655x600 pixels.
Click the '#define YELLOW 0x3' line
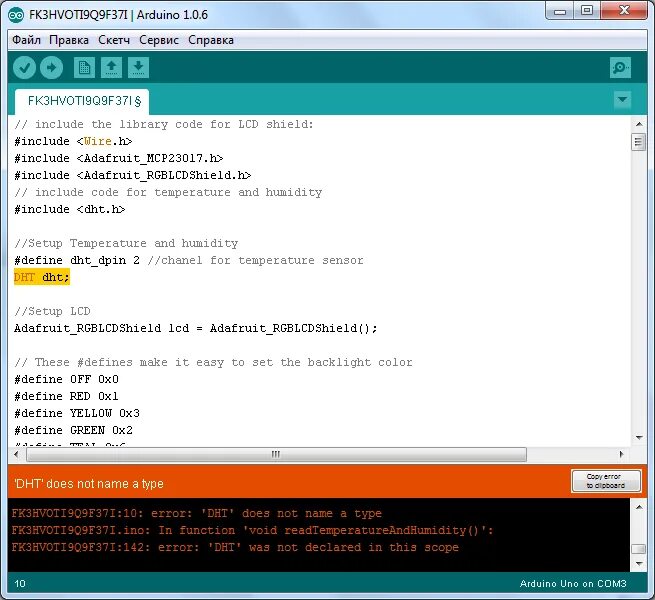tap(76, 414)
